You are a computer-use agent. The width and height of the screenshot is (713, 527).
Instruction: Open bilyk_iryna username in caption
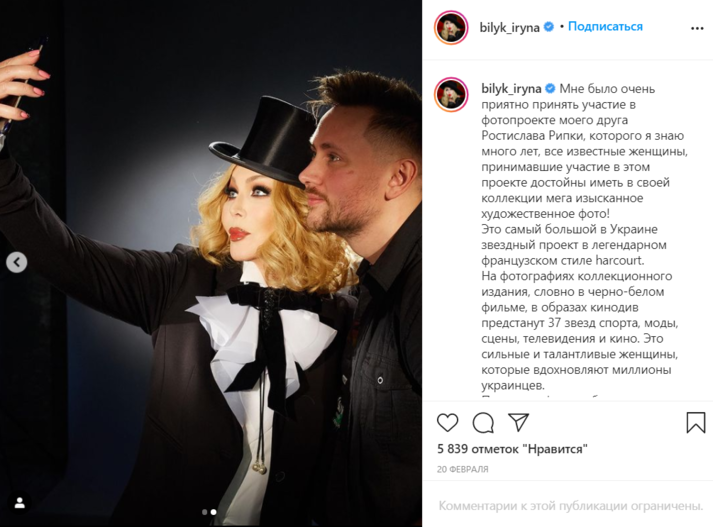511,89
